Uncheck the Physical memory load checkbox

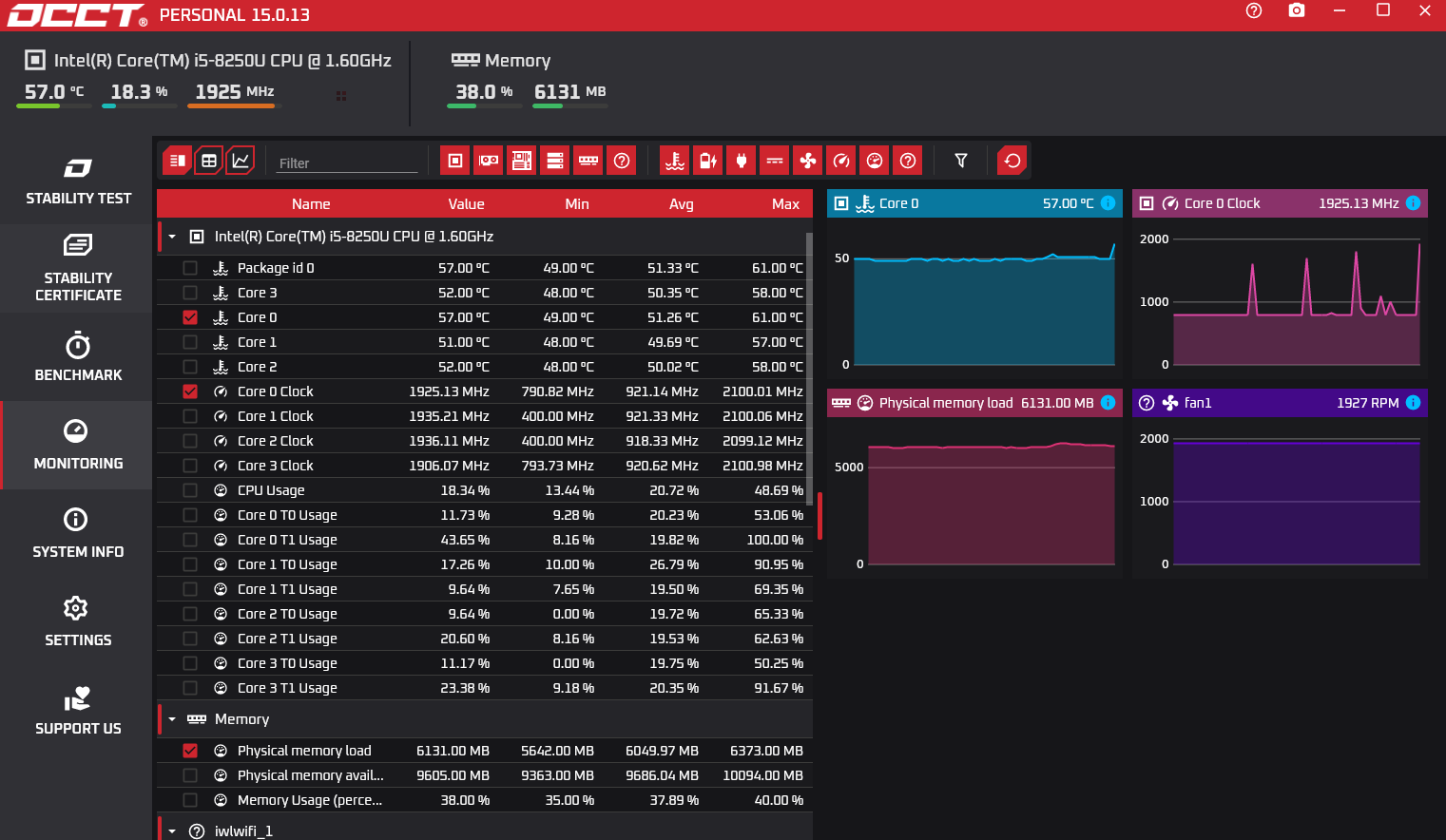[190, 751]
